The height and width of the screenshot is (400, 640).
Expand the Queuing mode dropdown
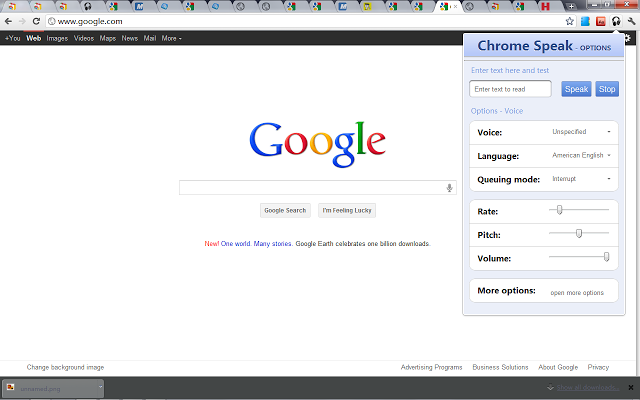(x=583, y=179)
